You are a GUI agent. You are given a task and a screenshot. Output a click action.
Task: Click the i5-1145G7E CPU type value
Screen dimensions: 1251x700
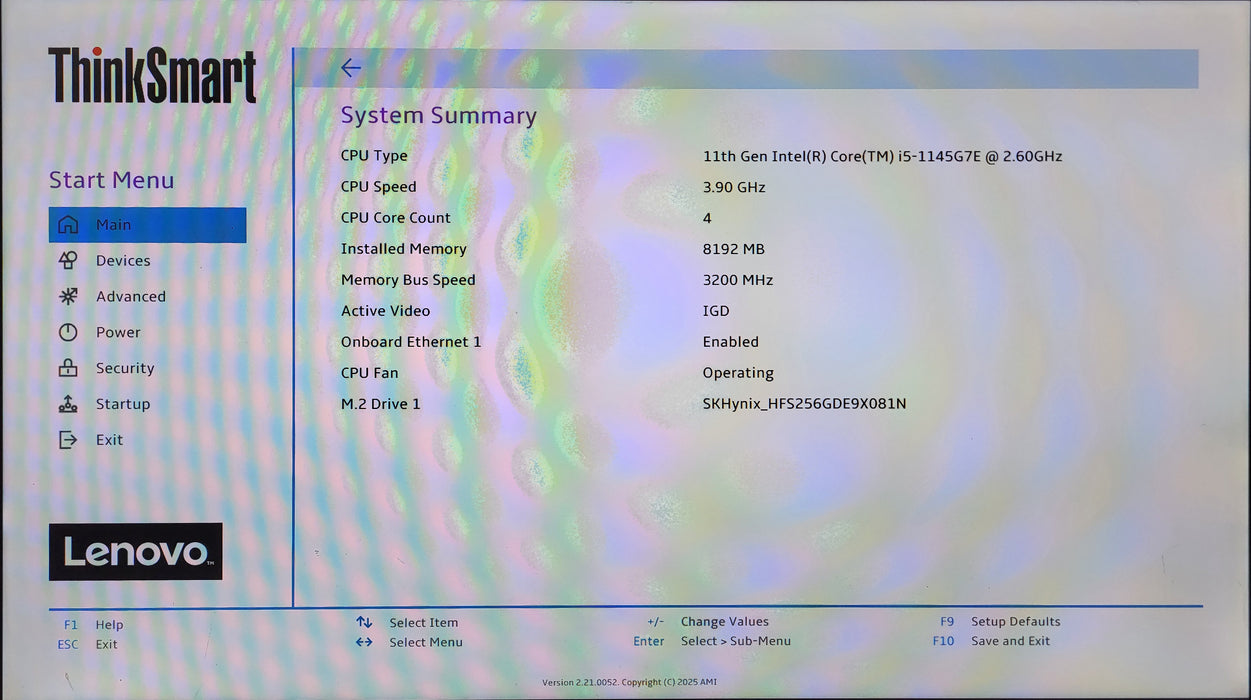pyautogui.click(x=882, y=156)
